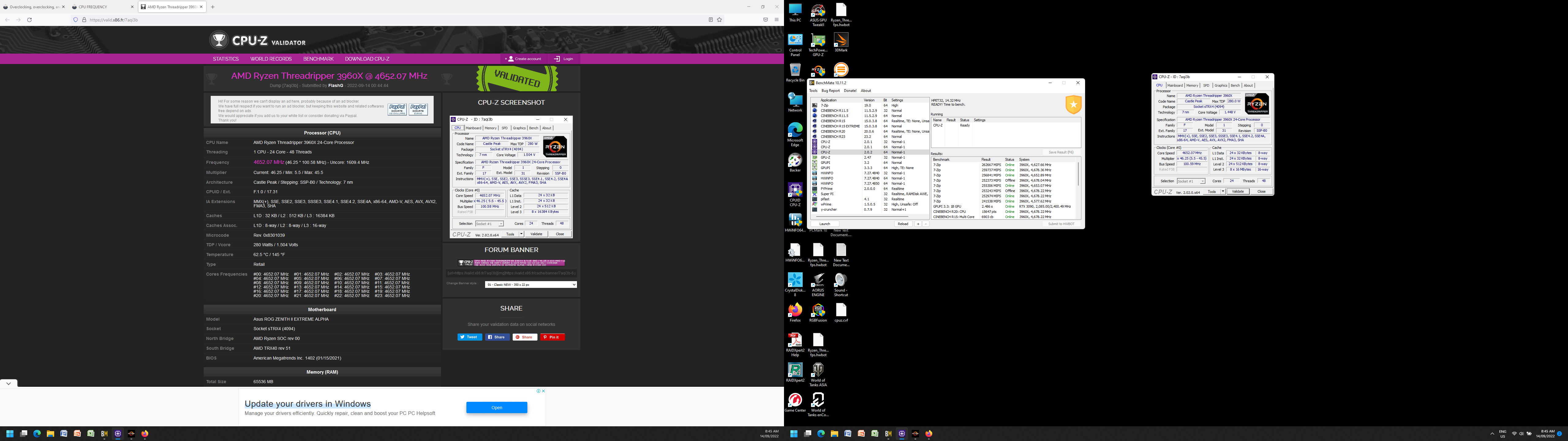Click vertical scrollbar in BenchMate Results list
The height and width of the screenshot is (441, 1568).
click(x=1078, y=174)
